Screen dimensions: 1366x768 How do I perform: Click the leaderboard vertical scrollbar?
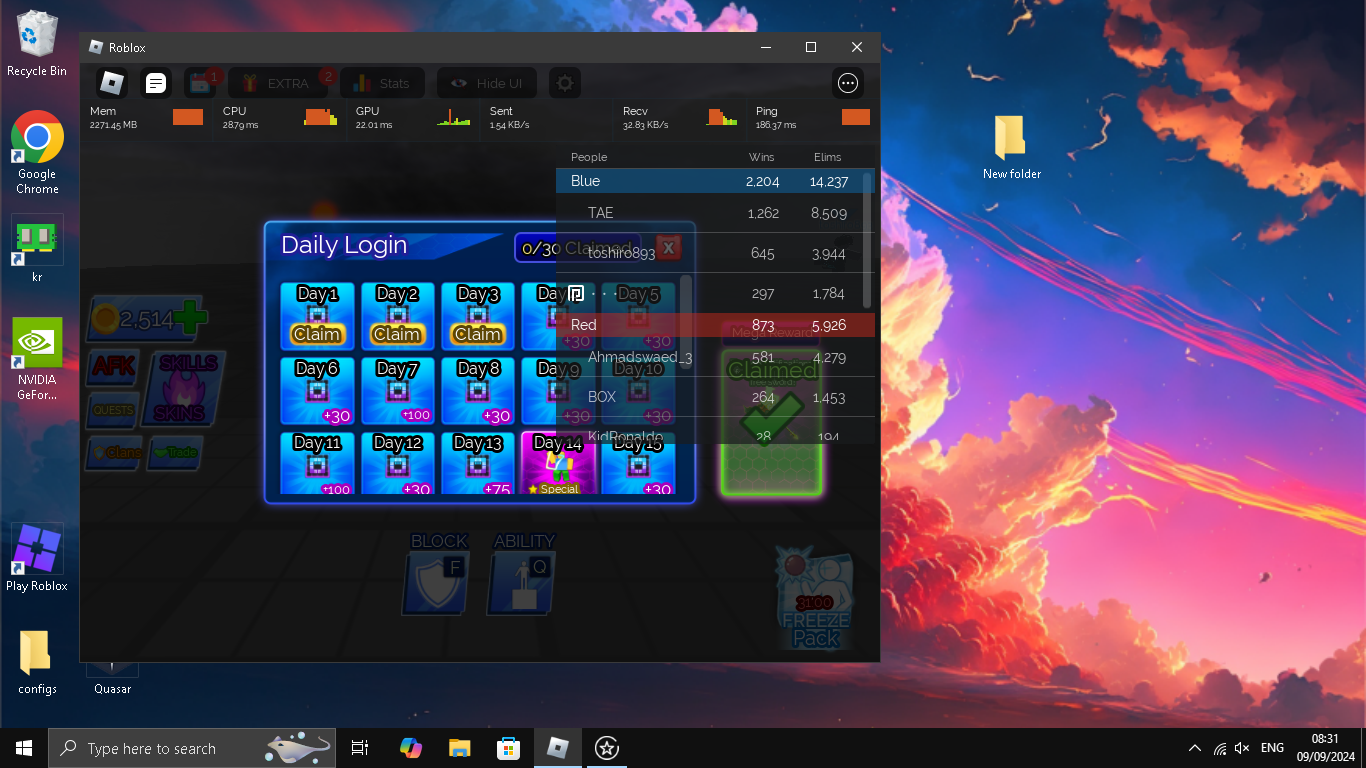tap(867, 240)
